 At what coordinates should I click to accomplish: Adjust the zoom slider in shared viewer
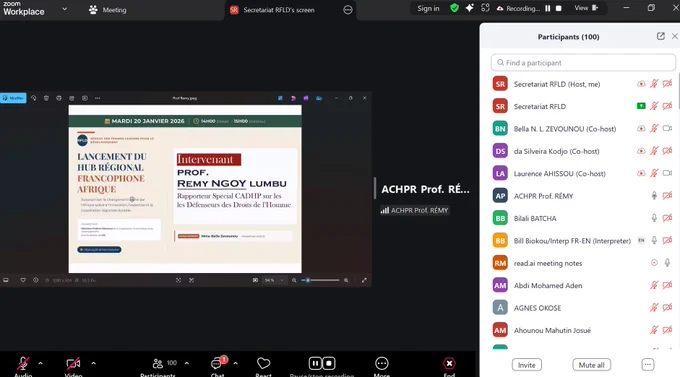320,280
